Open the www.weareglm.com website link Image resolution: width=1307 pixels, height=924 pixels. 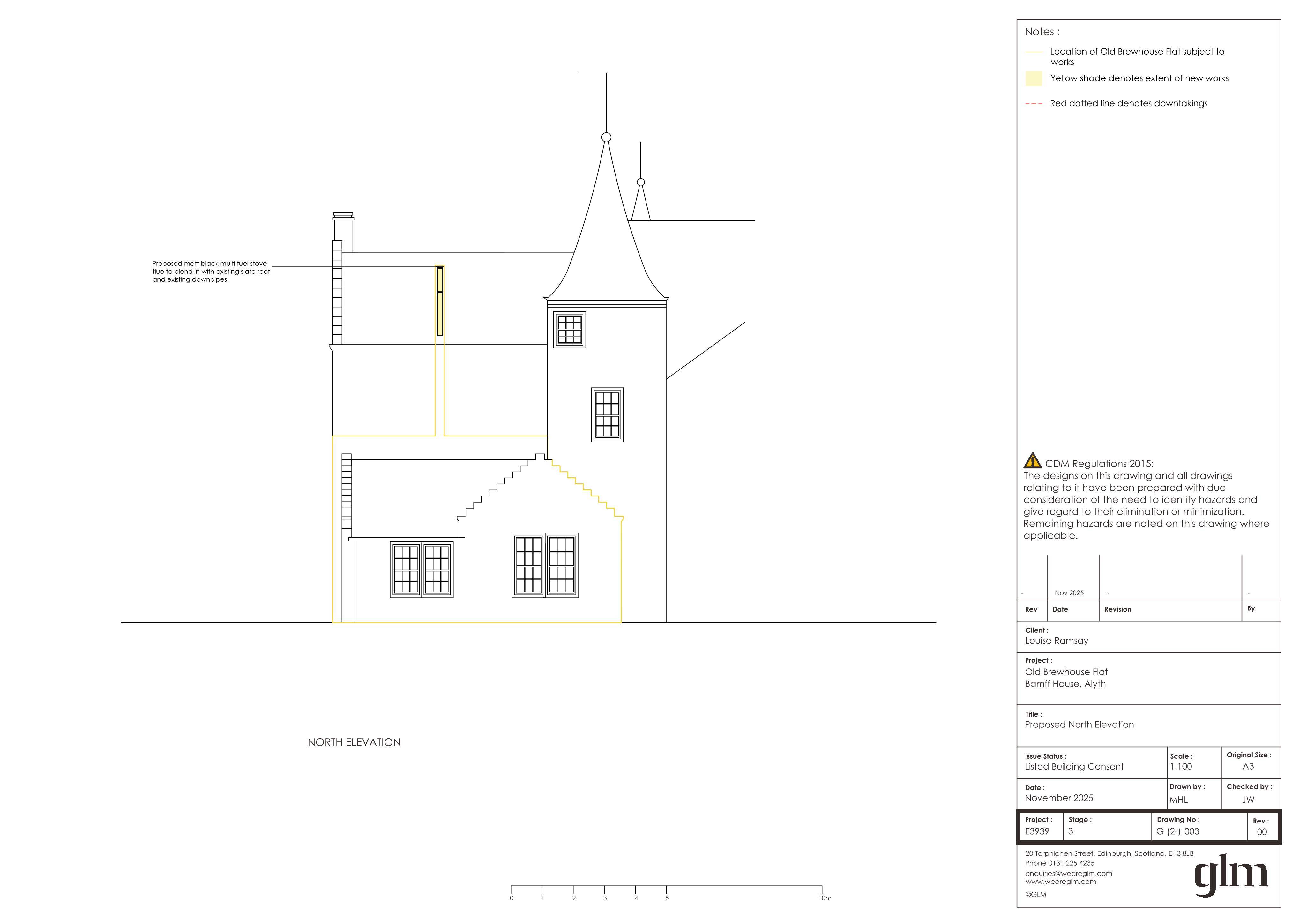coord(1061,881)
